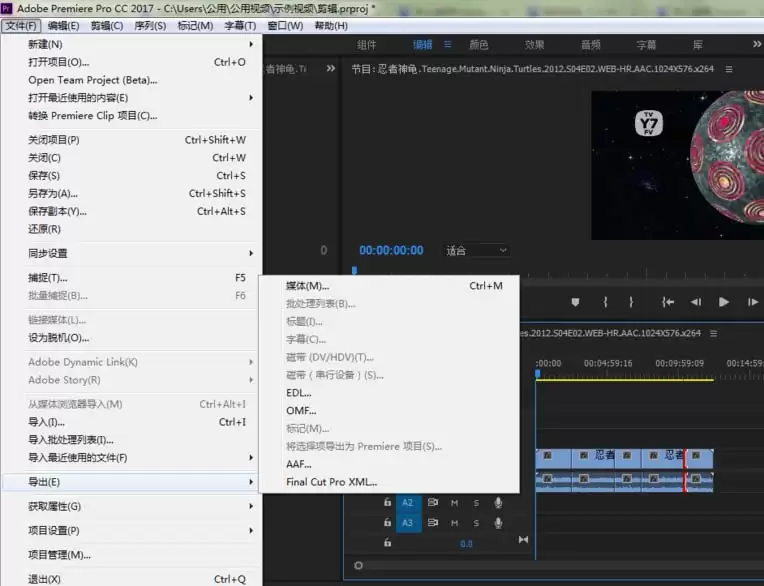Solo audio track A3 with S button
Image resolution: width=764 pixels, height=586 pixels.
(x=476, y=523)
